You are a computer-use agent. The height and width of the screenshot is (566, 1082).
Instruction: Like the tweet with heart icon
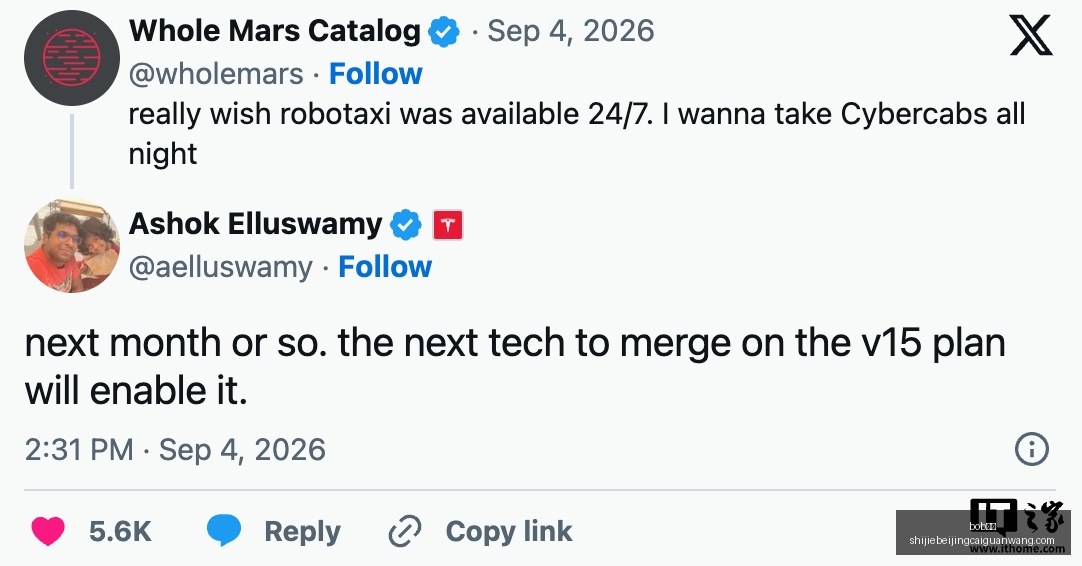[x=48, y=531]
